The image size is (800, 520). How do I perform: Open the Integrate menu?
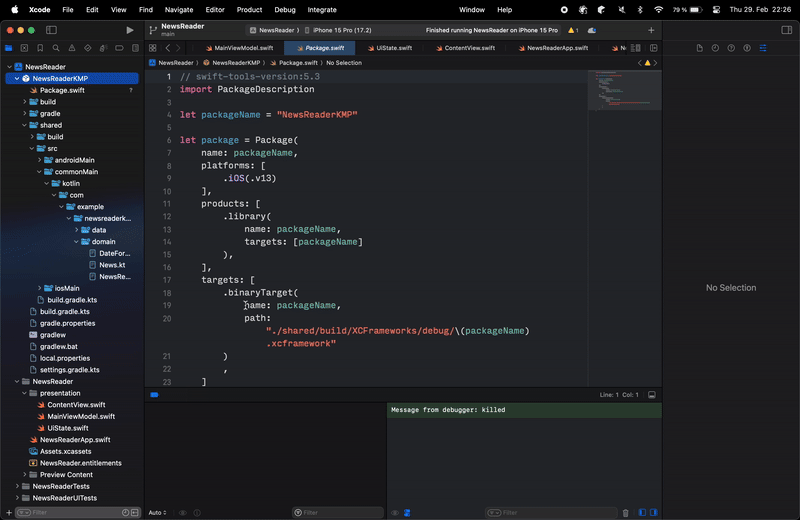(322, 10)
